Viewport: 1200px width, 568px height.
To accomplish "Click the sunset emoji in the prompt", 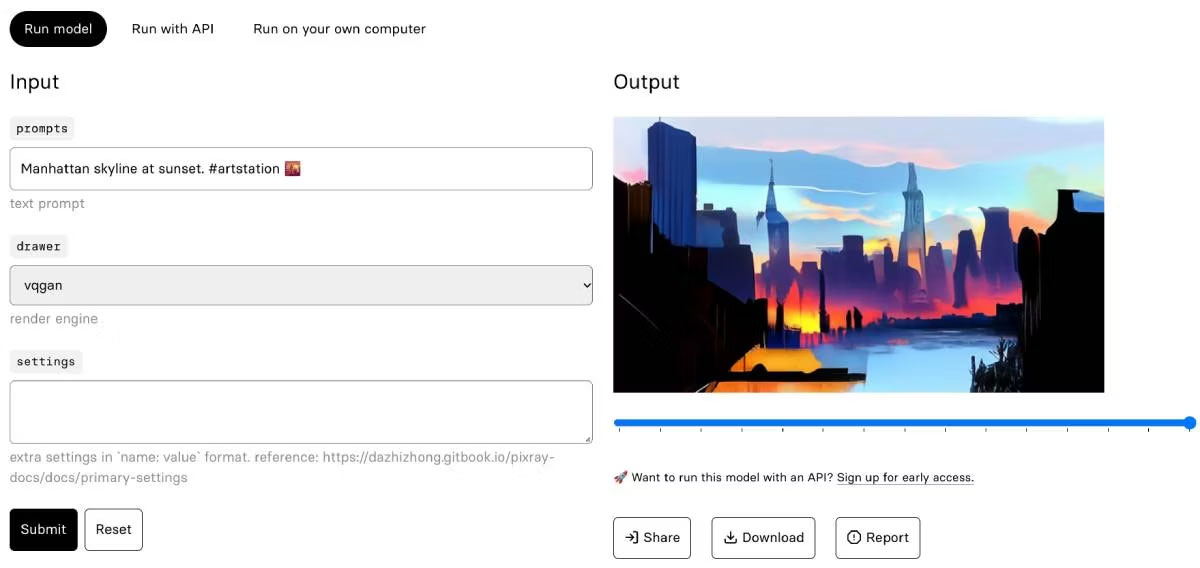I will pos(293,169).
